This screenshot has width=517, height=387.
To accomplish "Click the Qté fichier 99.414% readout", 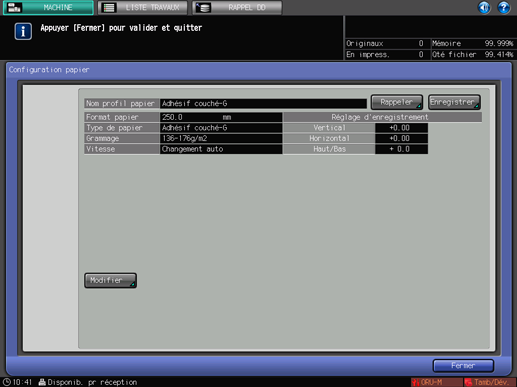I will click(473, 54).
